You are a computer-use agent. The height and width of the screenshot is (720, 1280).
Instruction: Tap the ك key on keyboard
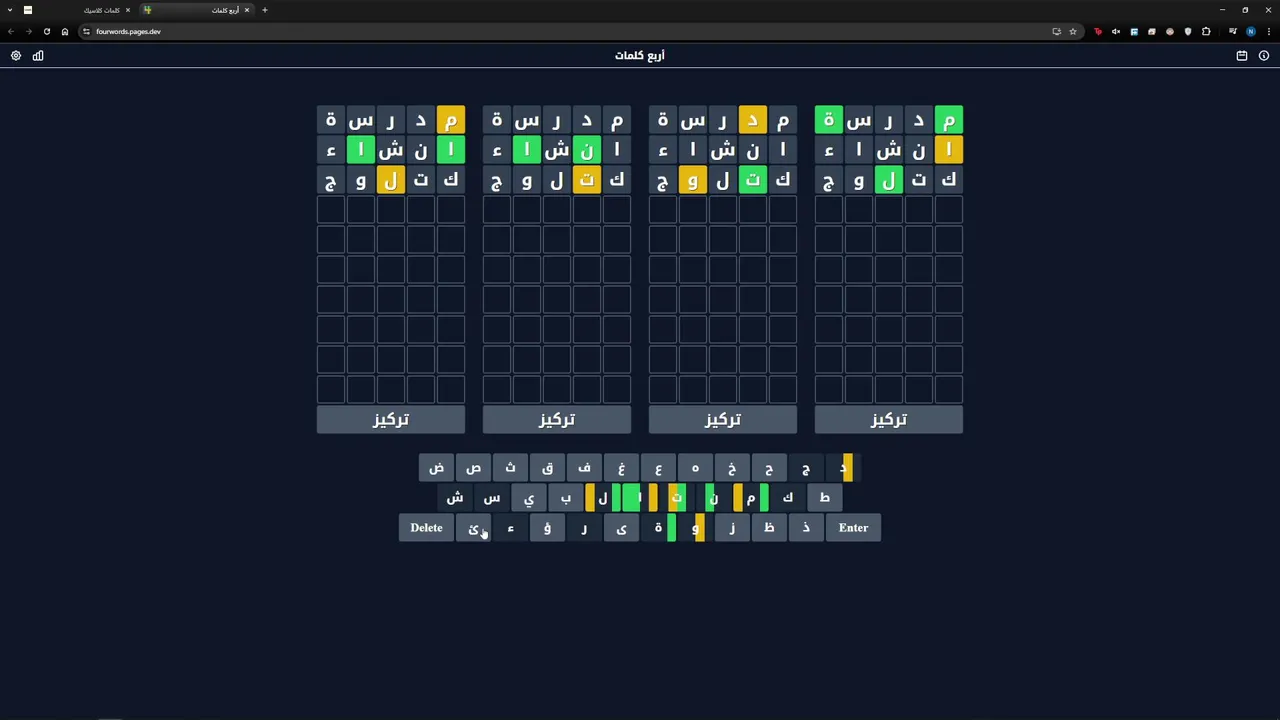tap(788, 498)
